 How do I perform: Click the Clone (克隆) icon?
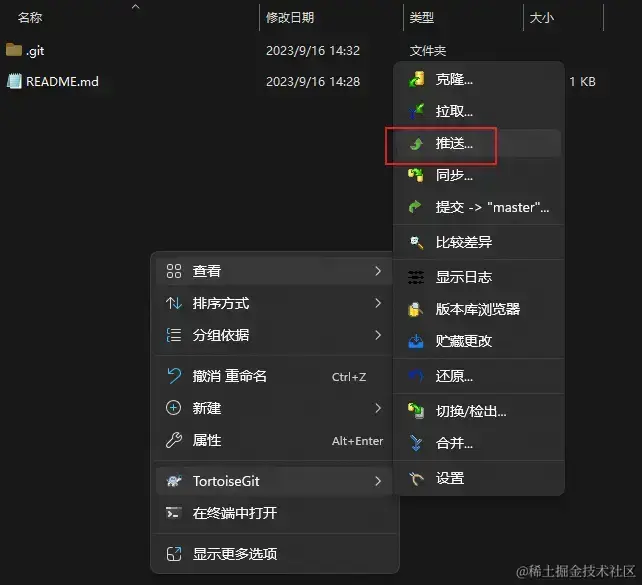(x=416, y=79)
